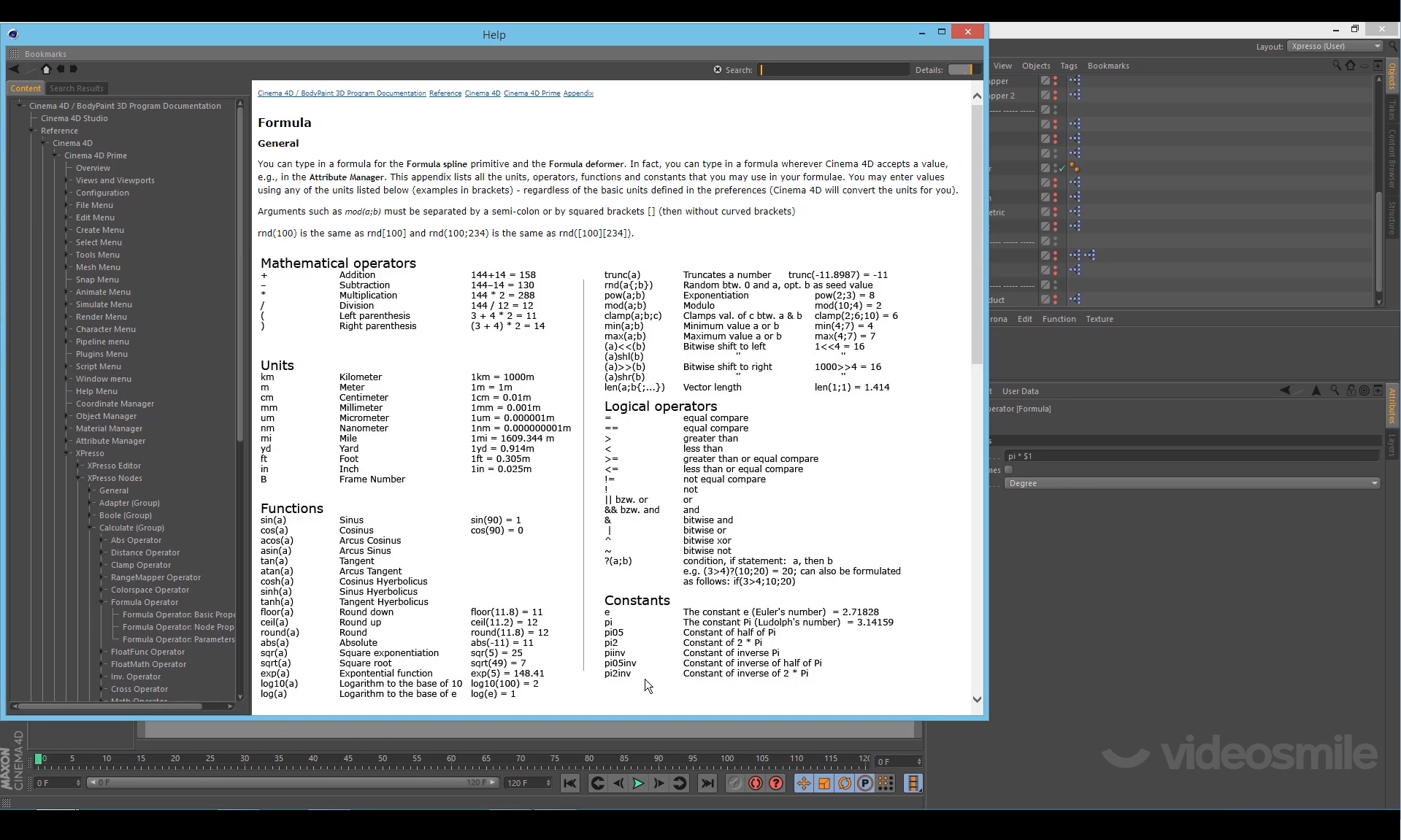The height and width of the screenshot is (840, 1401).
Task: Search icon in Object Manager
Action: tap(1336, 66)
